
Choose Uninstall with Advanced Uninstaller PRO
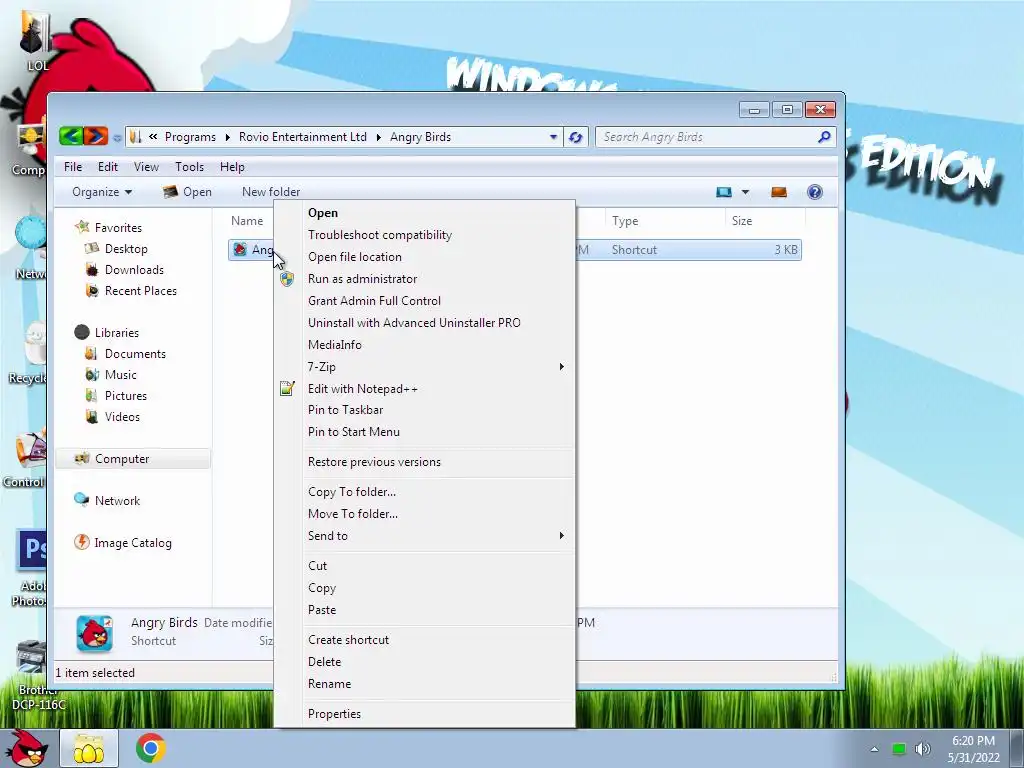pyautogui.click(x=424, y=323)
